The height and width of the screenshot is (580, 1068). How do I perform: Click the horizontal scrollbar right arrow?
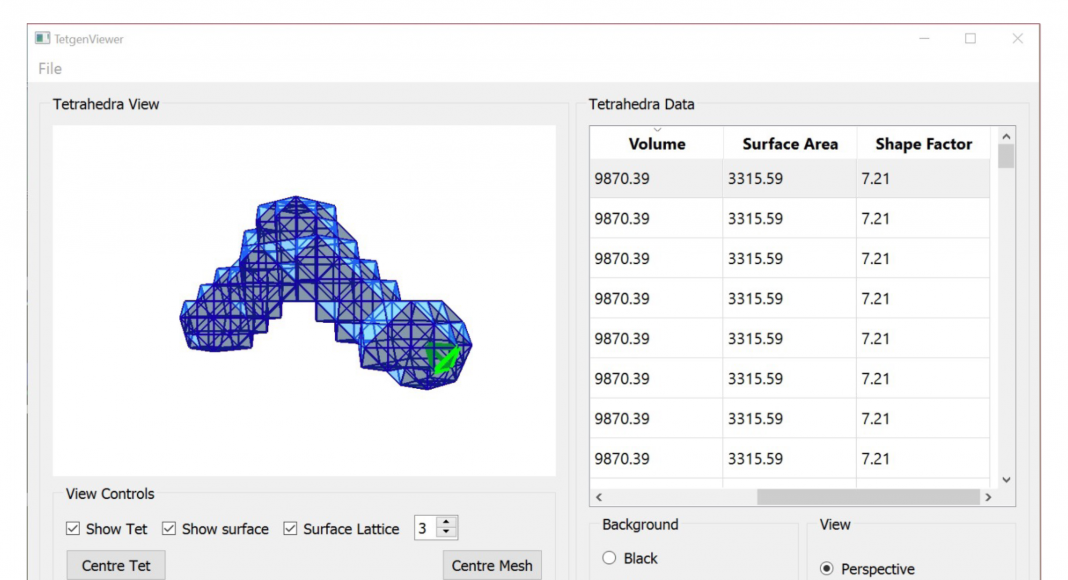point(988,497)
